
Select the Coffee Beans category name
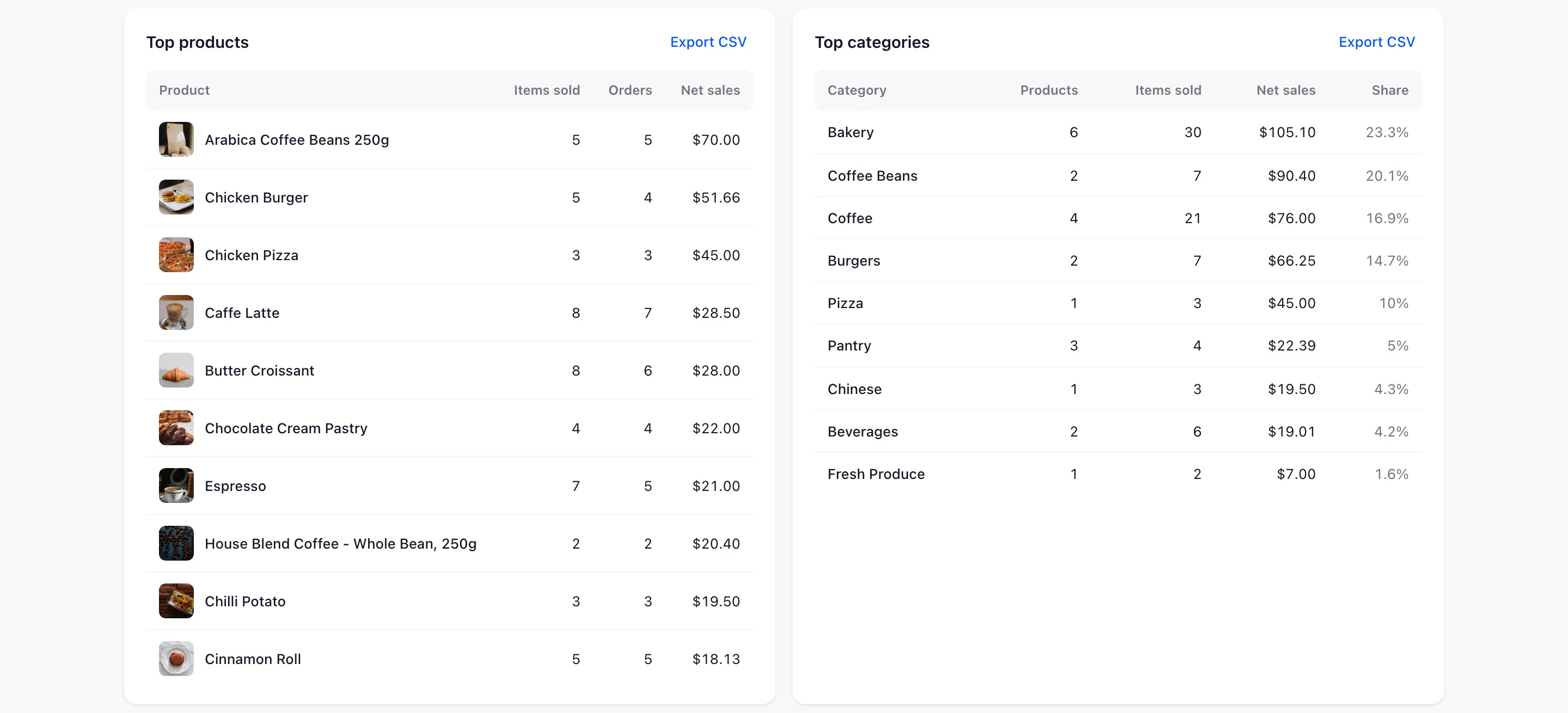[872, 176]
